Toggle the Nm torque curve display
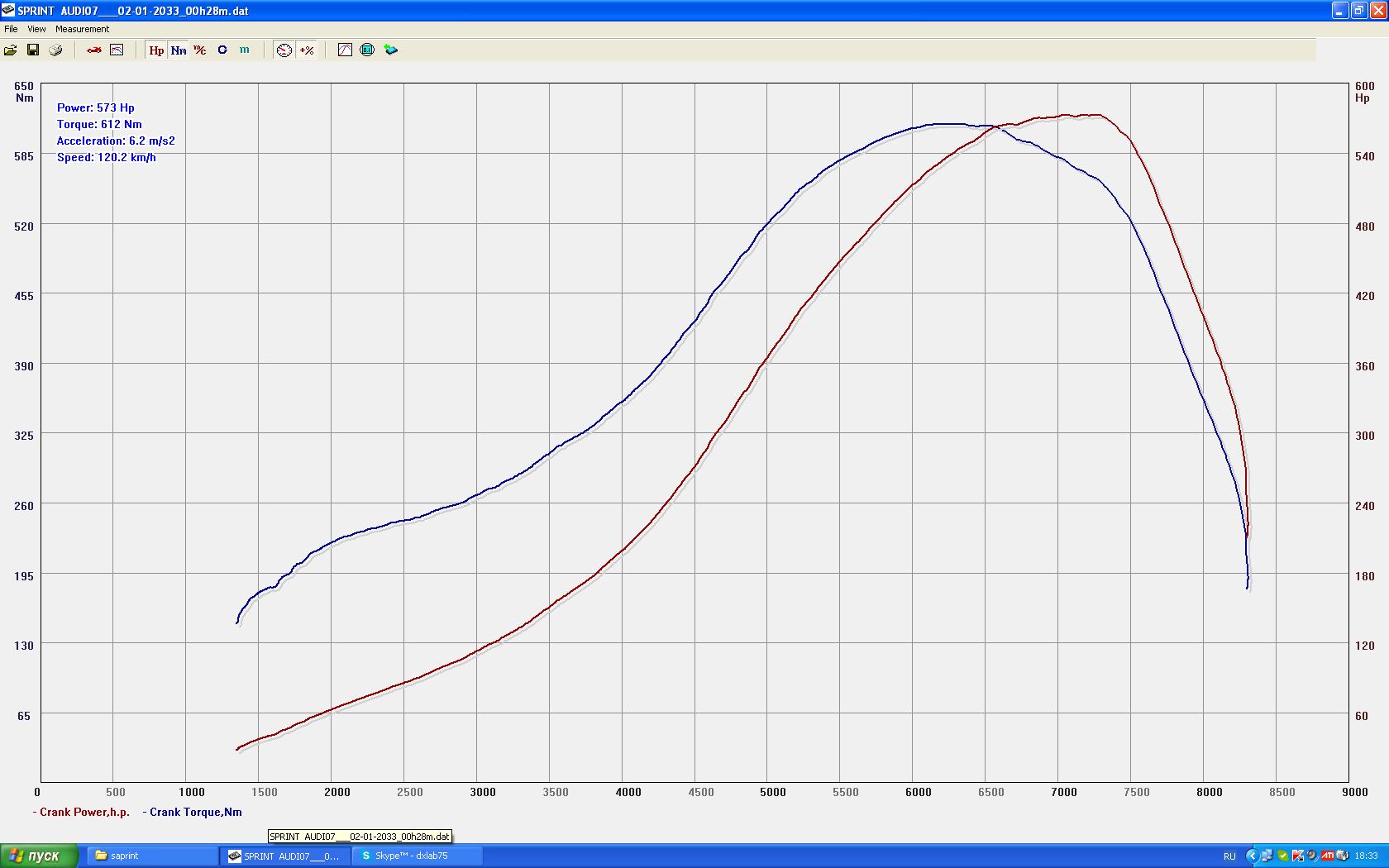Viewport: 1389px width, 868px height. (x=179, y=50)
